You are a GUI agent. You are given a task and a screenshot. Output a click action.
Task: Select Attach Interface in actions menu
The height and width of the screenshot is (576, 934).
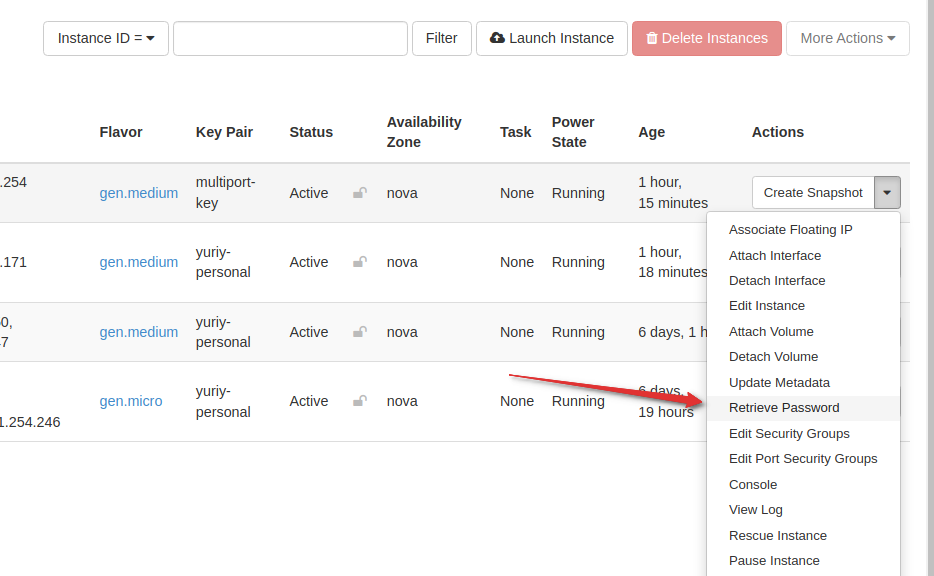tap(775, 255)
